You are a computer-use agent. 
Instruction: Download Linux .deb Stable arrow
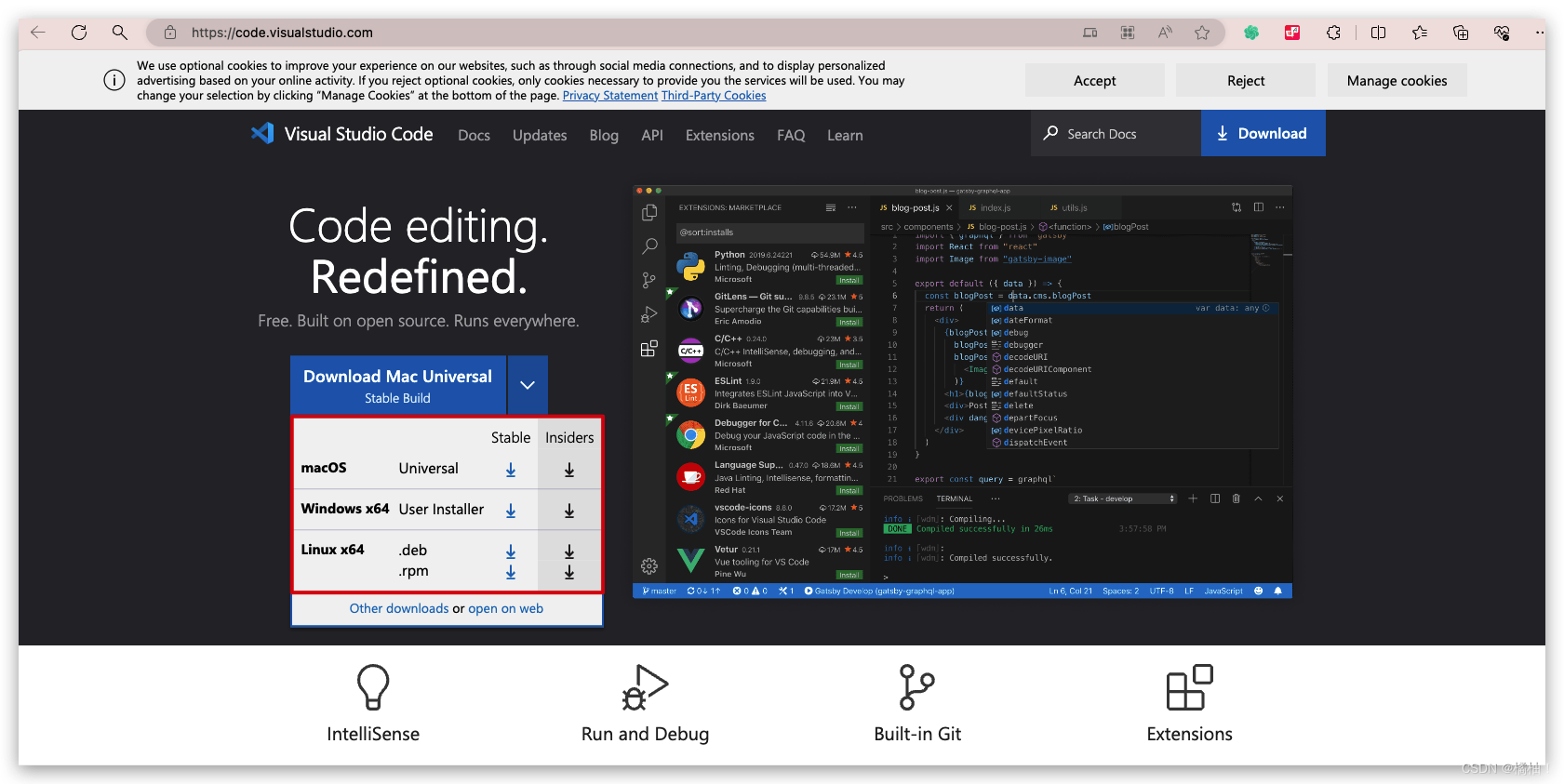point(511,552)
